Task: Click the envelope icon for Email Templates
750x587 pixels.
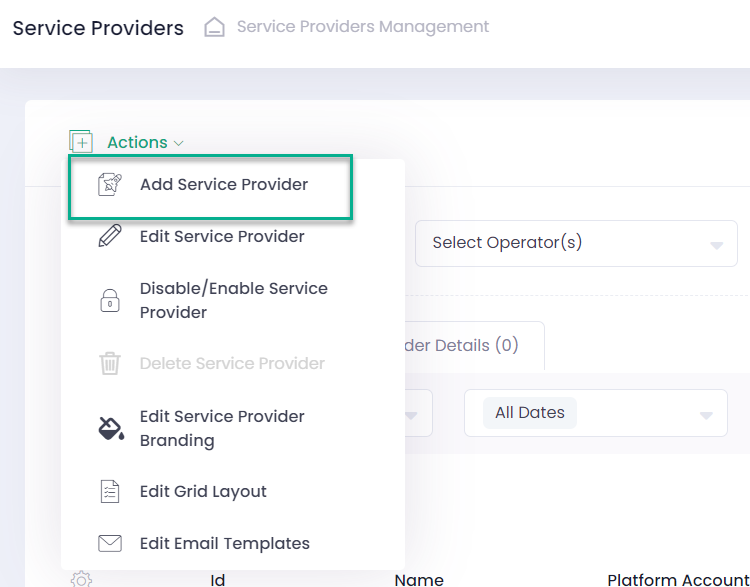Action: coord(110,544)
